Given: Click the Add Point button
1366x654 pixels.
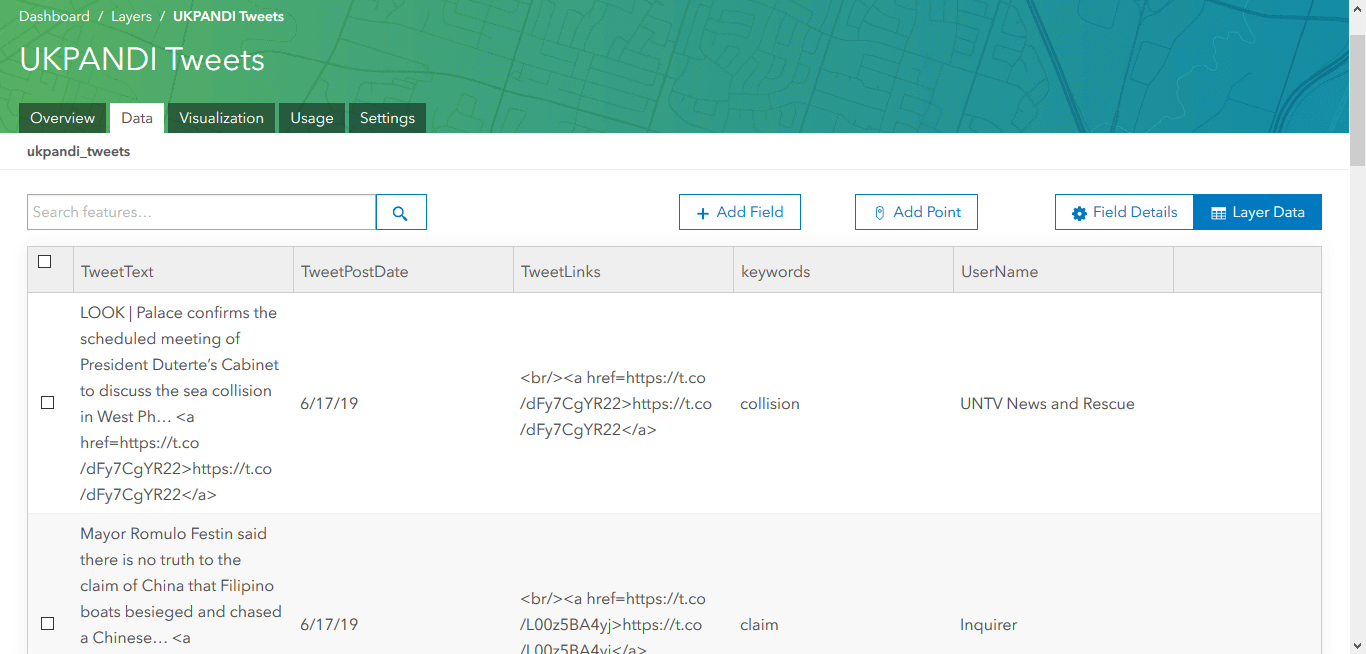Looking at the screenshot, I should coord(916,212).
